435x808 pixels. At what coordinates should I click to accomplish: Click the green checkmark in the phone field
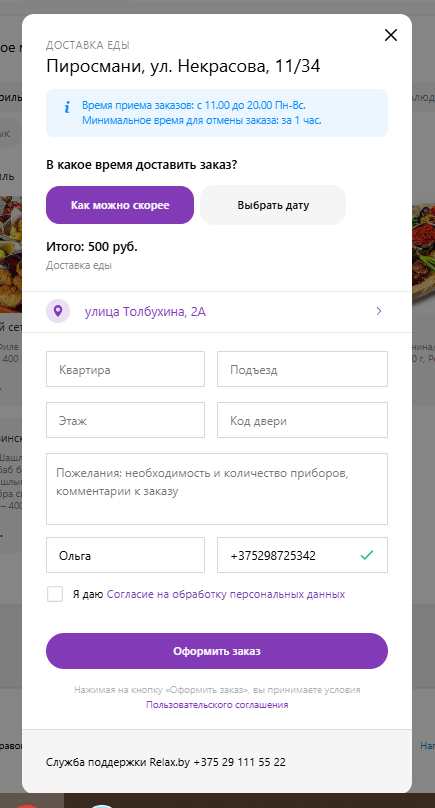(x=367, y=556)
